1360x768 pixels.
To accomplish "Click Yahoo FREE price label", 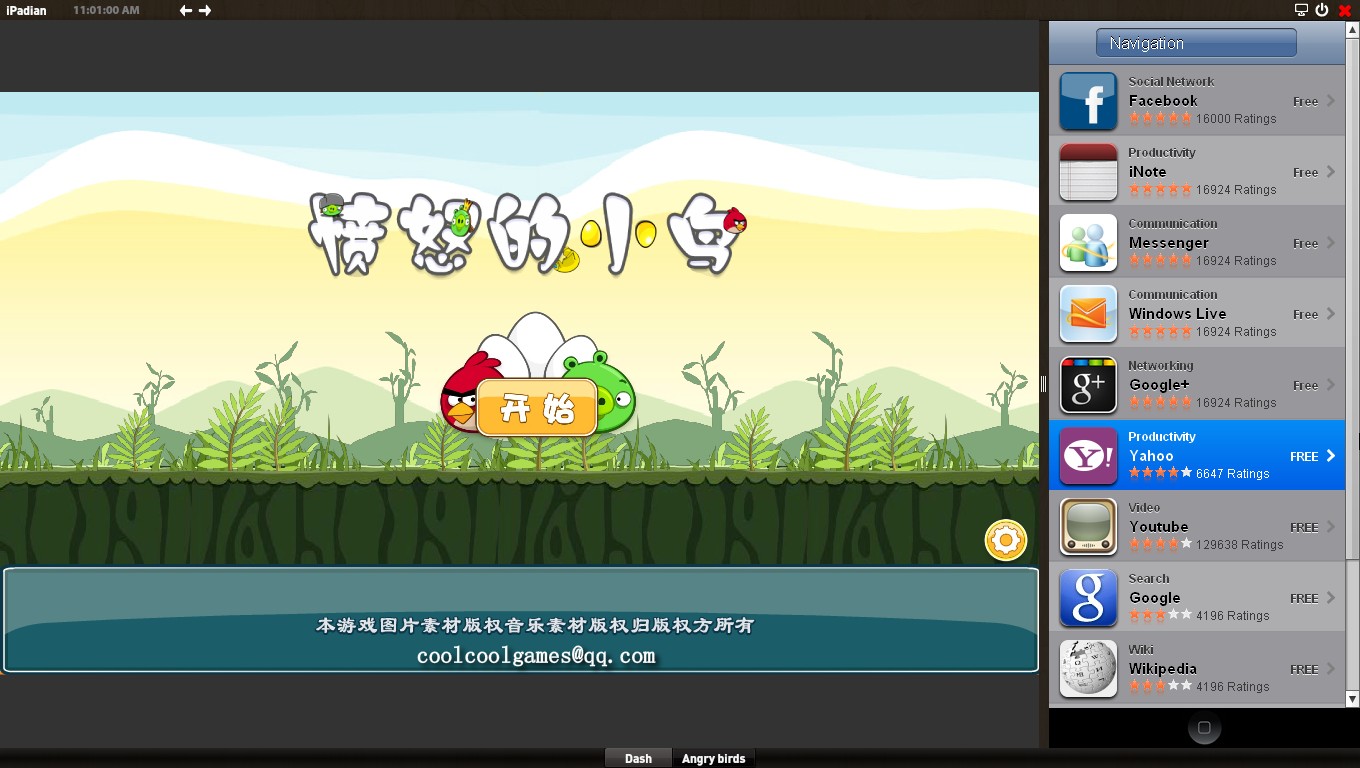I will tap(1304, 457).
